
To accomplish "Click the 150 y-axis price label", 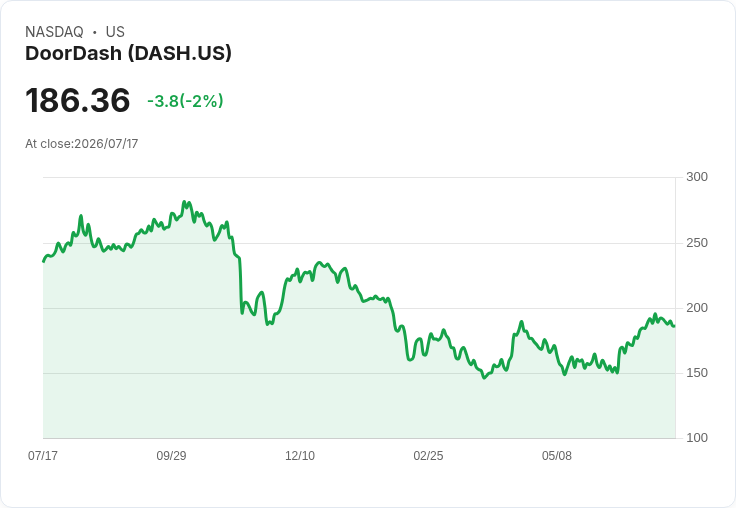I will click(697, 373).
